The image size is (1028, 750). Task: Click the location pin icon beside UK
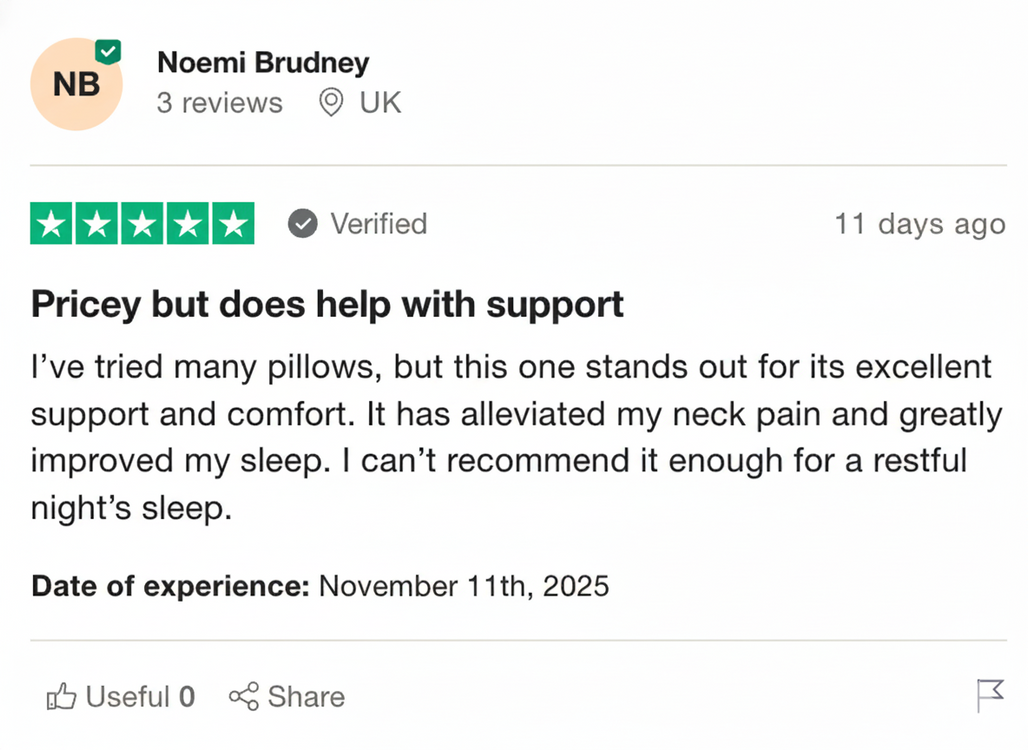click(331, 102)
